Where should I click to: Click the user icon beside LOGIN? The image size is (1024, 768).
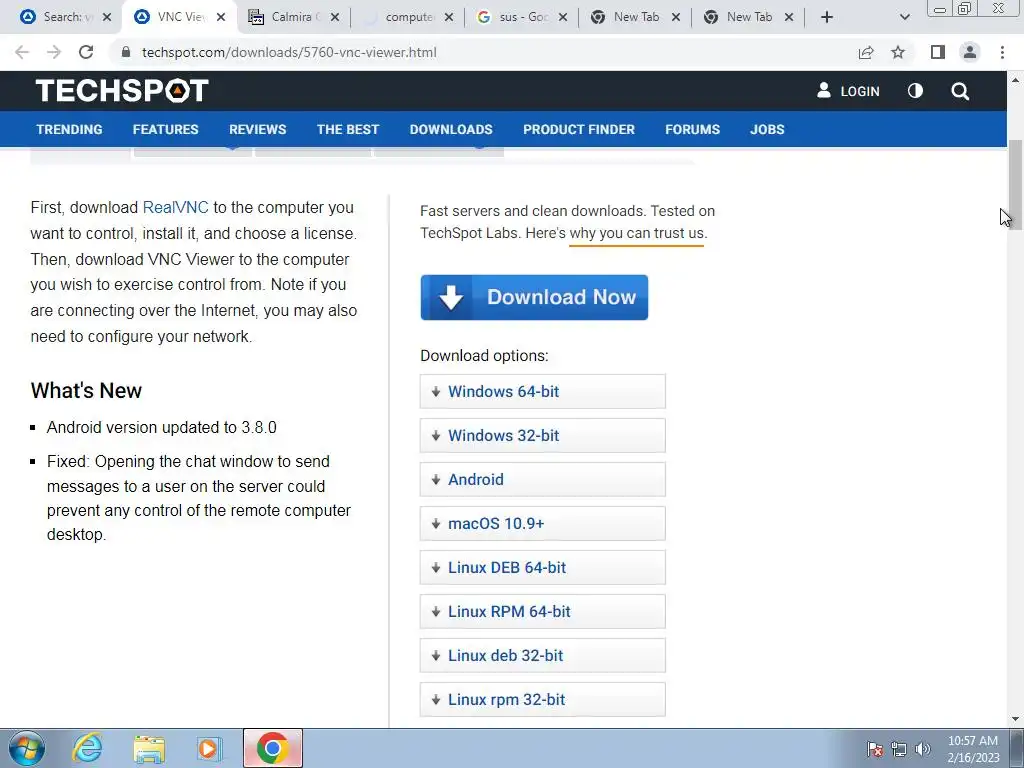[824, 90]
